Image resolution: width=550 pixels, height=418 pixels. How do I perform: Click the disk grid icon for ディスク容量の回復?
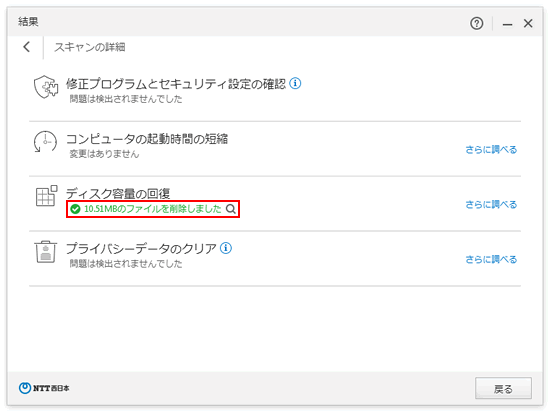click(x=46, y=196)
